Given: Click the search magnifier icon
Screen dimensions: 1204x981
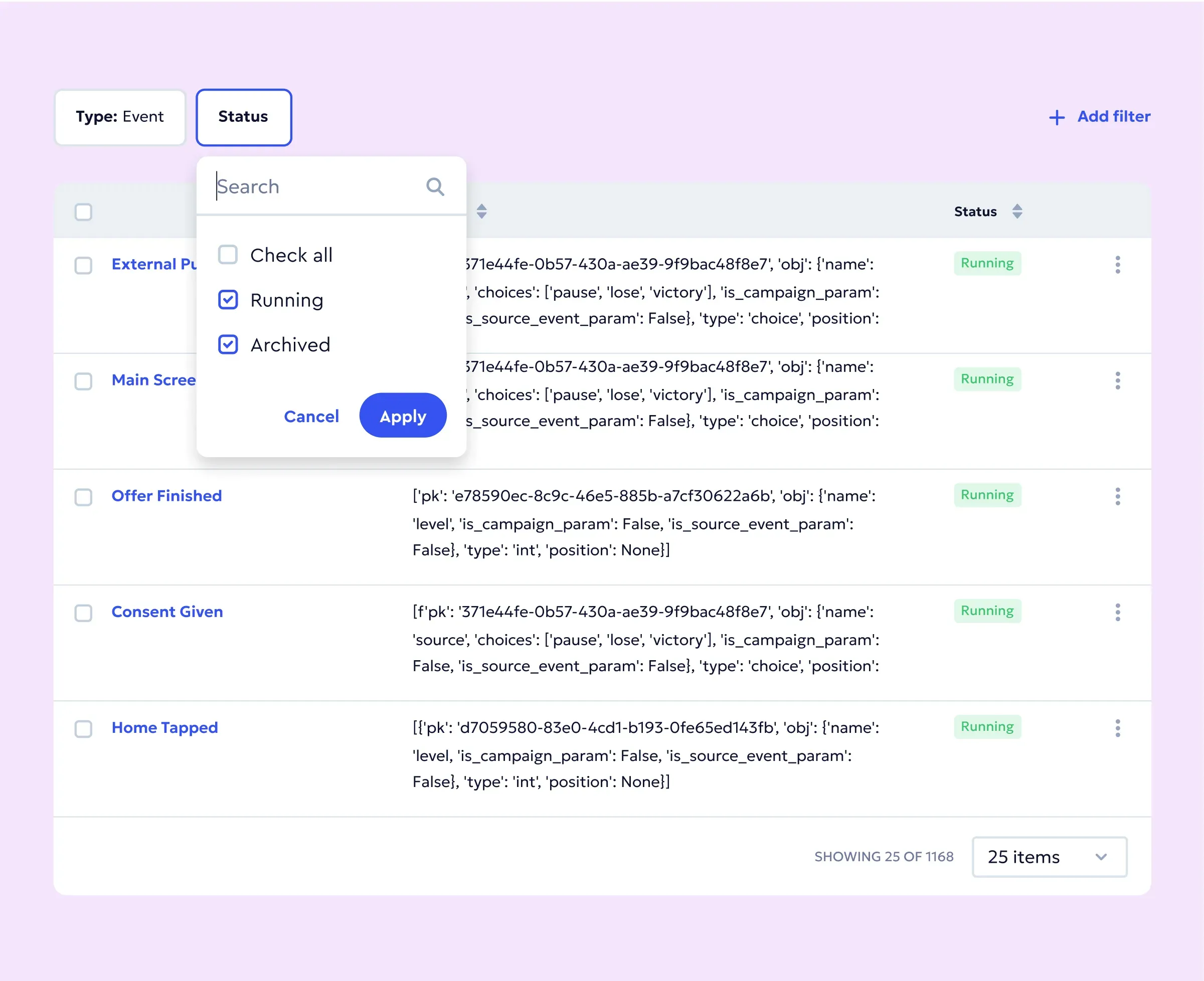Looking at the screenshot, I should (435, 186).
